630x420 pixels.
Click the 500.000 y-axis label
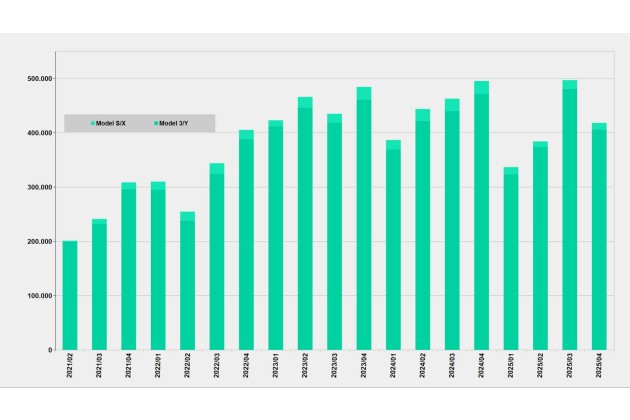41,78
